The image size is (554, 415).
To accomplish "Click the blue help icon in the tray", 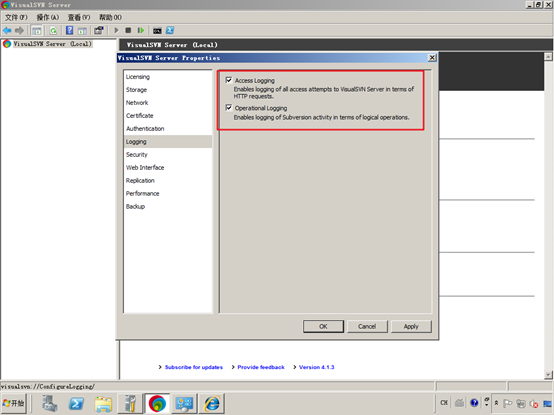I will click(x=474, y=403).
